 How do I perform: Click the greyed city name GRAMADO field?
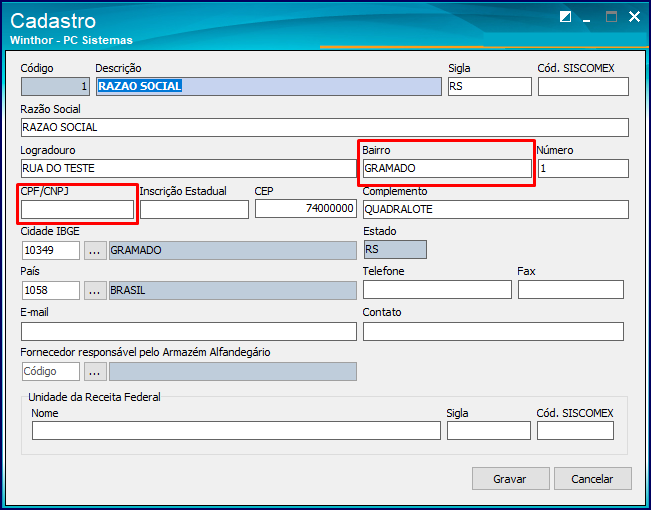232,250
